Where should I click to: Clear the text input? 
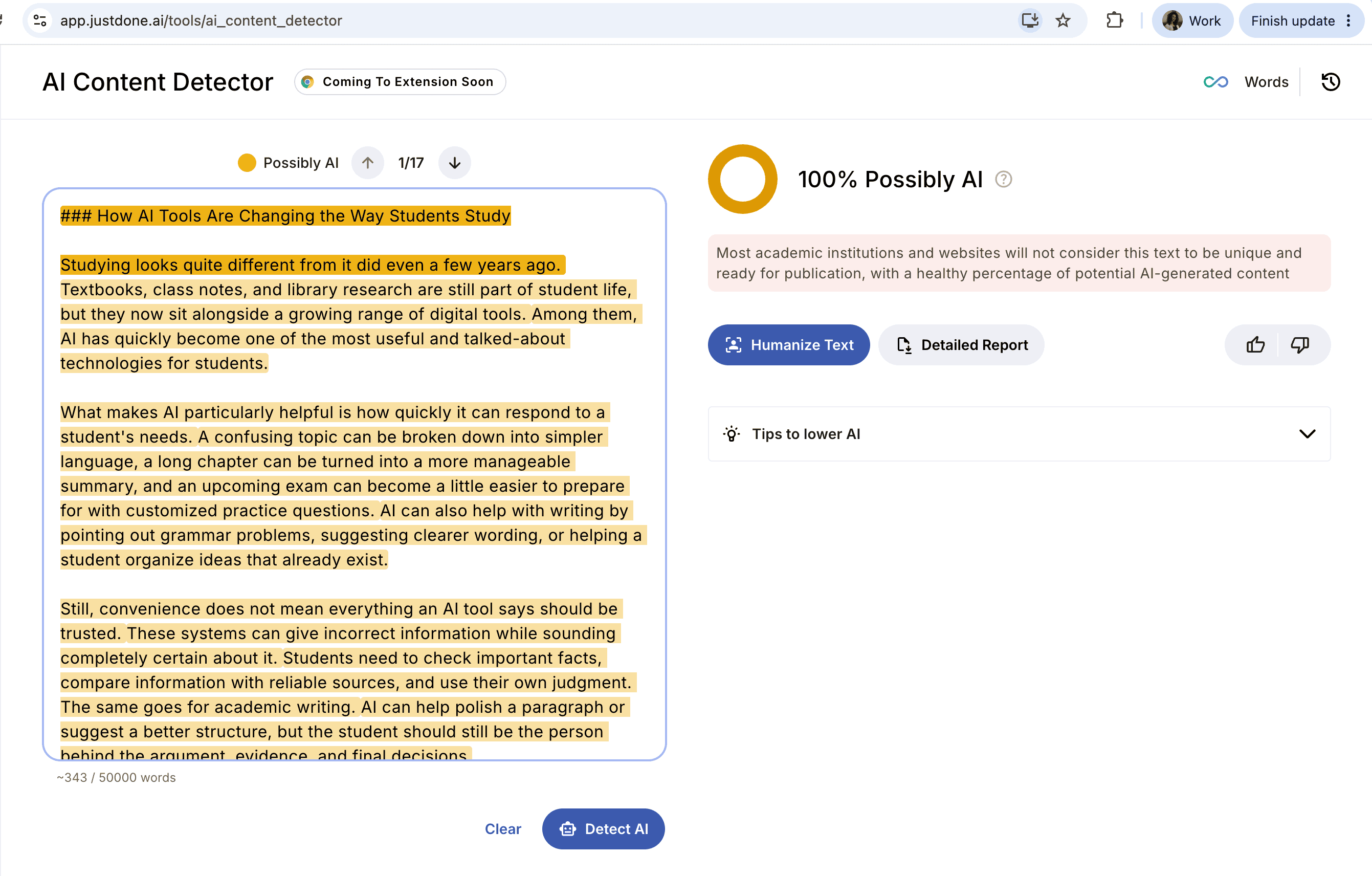(x=502, y=829)
